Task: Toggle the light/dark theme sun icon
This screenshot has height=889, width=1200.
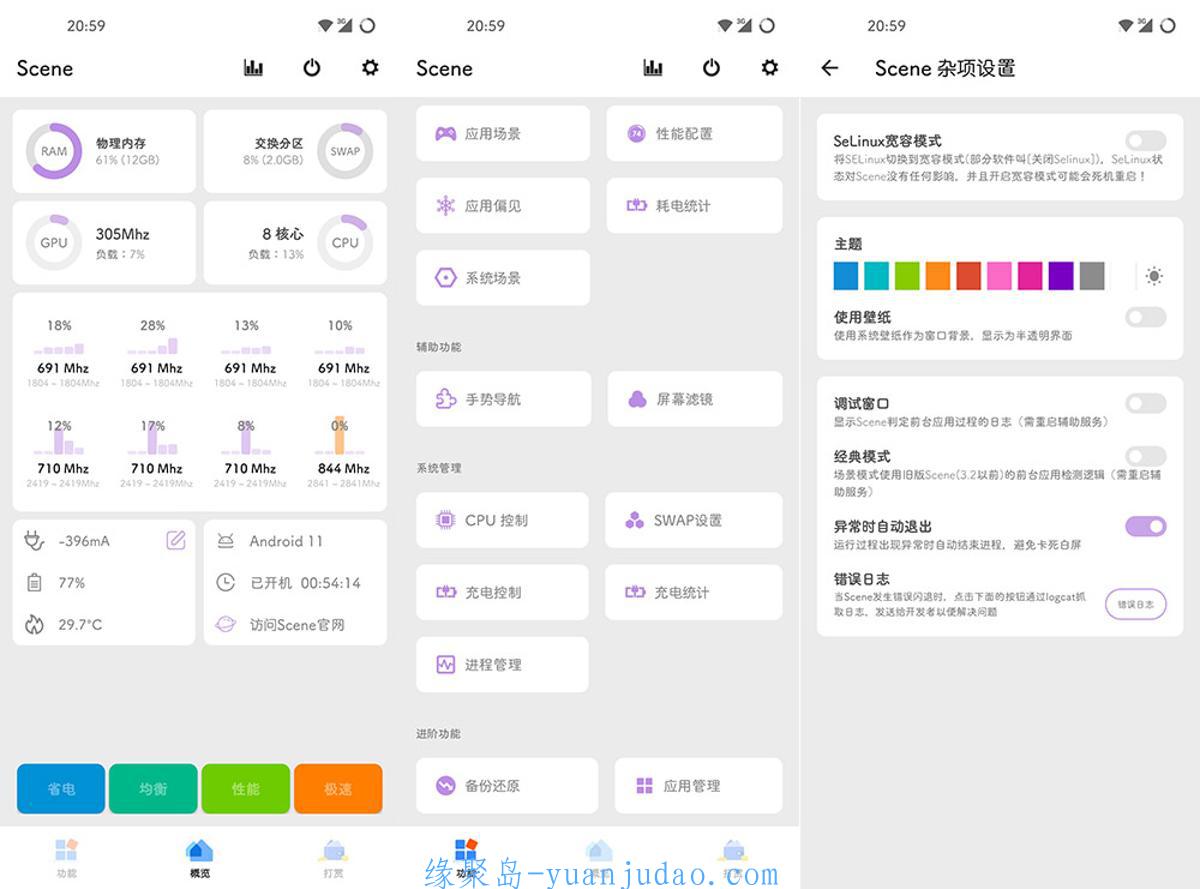Action: 1154,276
